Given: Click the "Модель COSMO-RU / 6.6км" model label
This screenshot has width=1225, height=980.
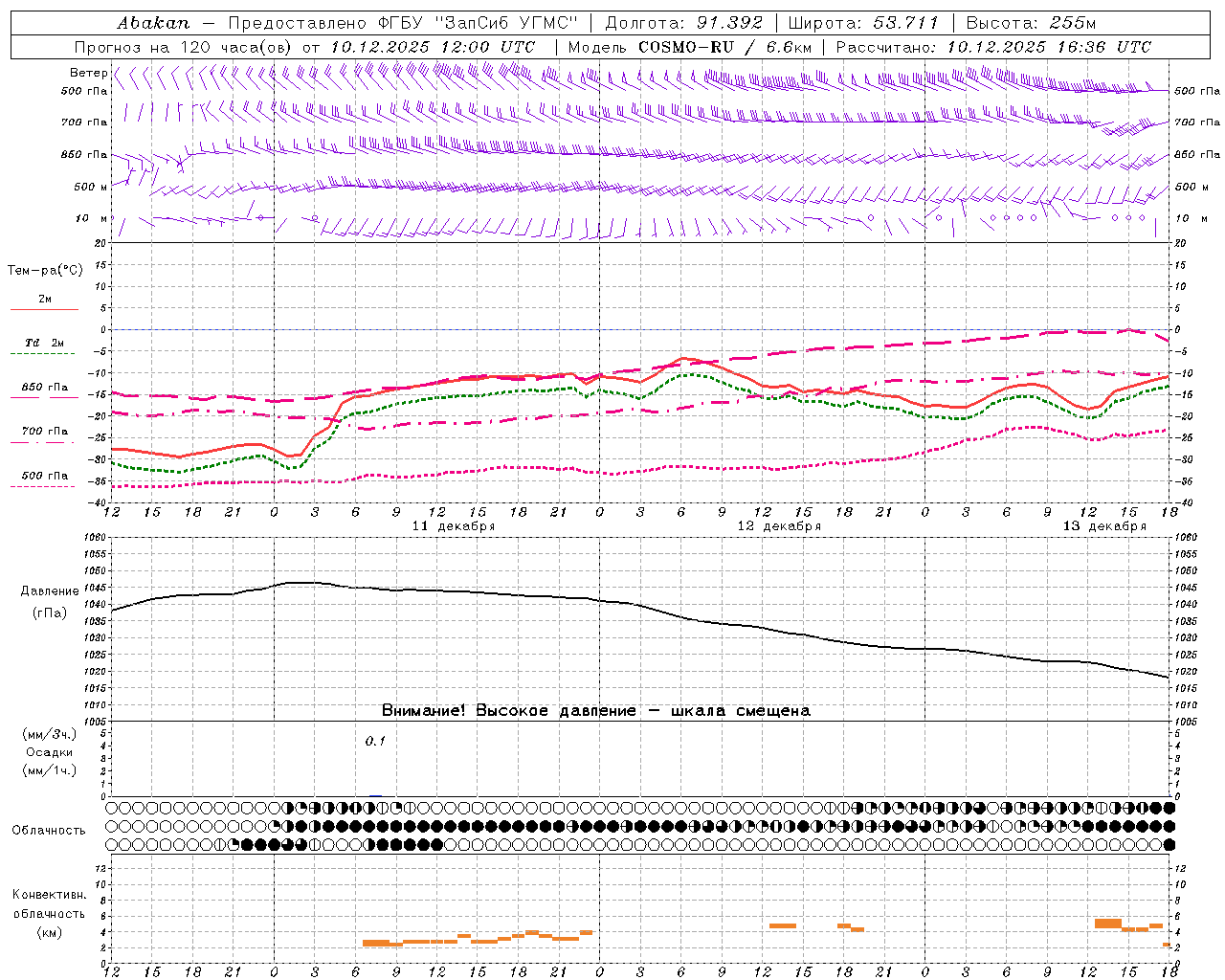Looking at the screenshot, I should (690, 47).
